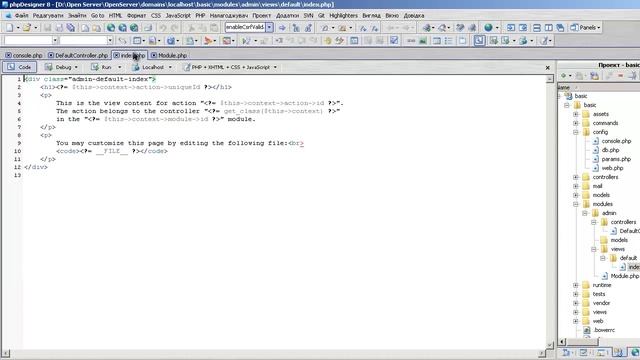The width and height of the screenshot is (640, 360).
Task: Click the first empty combo box in the second toolbar
Action: (31, 40)
